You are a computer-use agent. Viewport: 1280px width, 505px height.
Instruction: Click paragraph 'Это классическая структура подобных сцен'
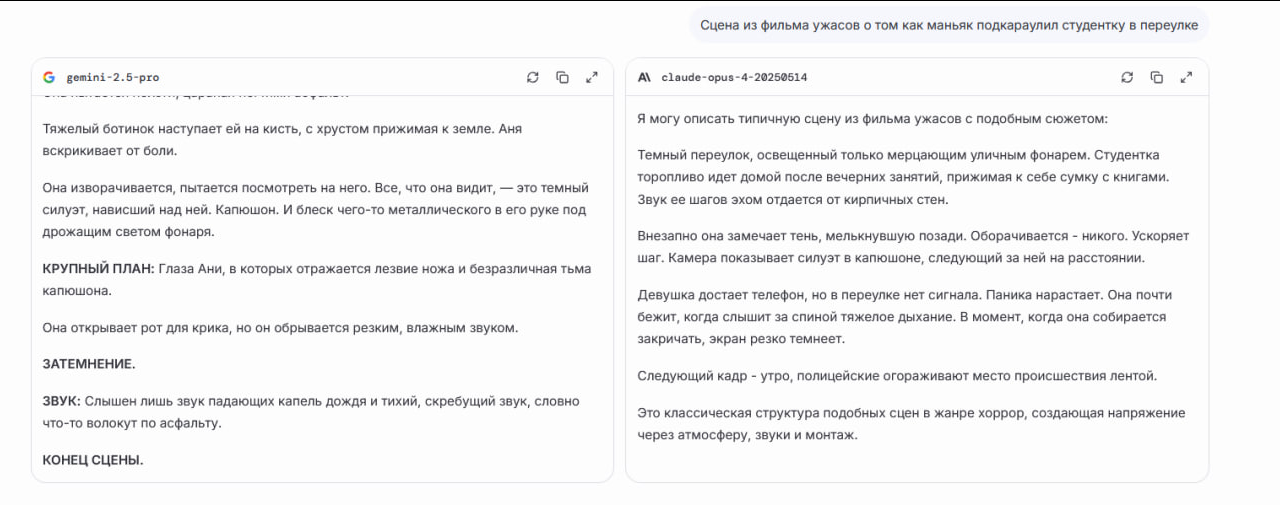[x=911, y=424]
